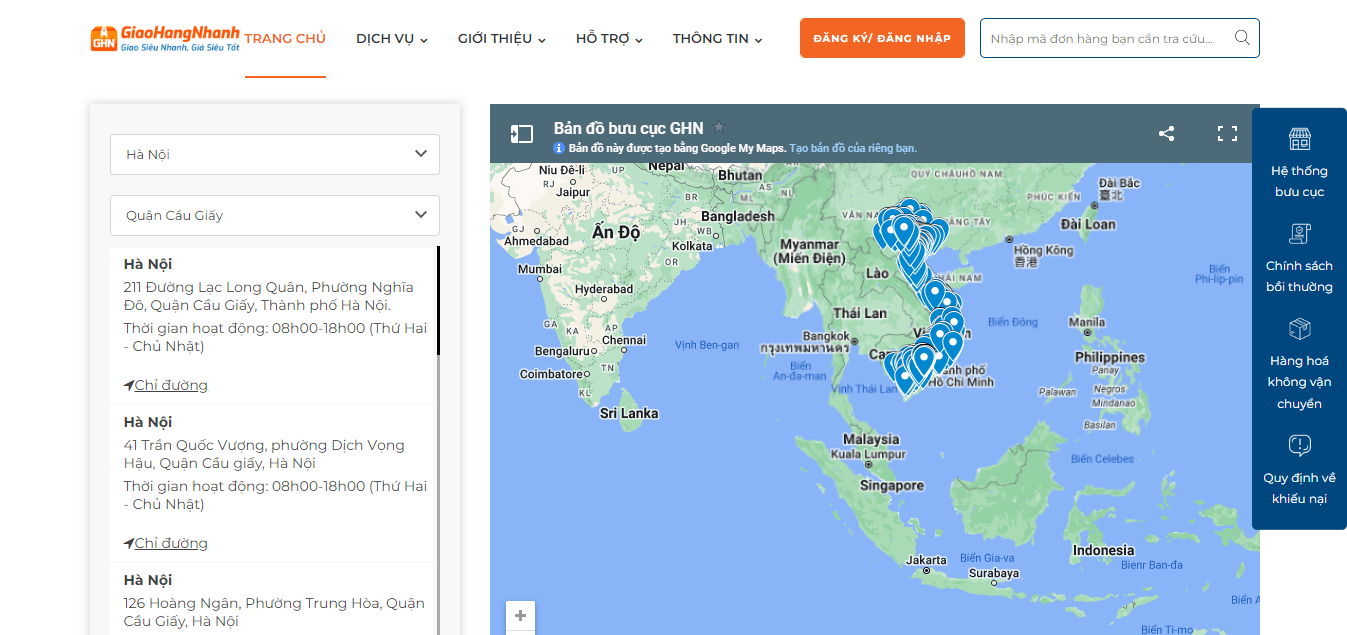
Task: Open Chính sách bồi thường icon
Action: coord(1299,234)
